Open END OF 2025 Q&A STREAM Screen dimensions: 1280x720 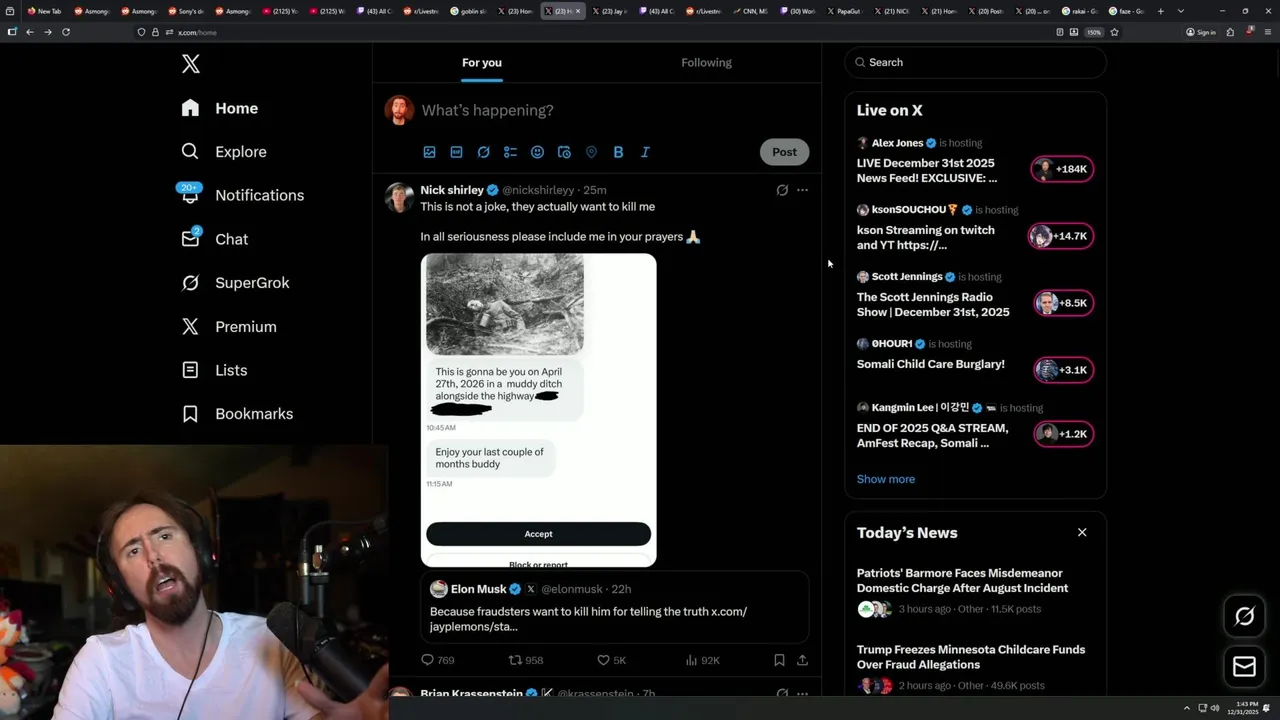pos(933,435)
